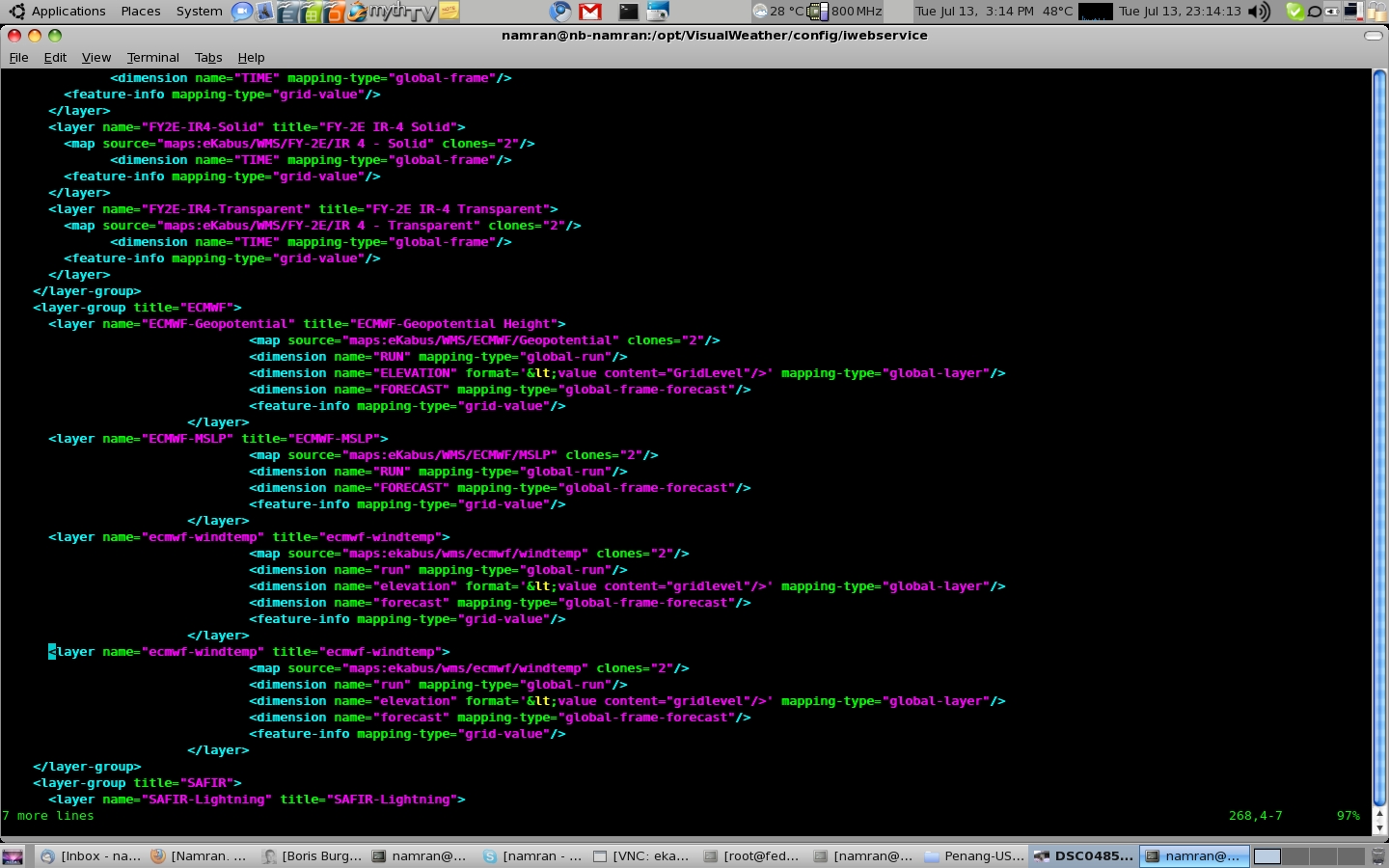
Task: Switch to the Inbox taskbar window
Action: pyautogui.click(x=91, y=855)
